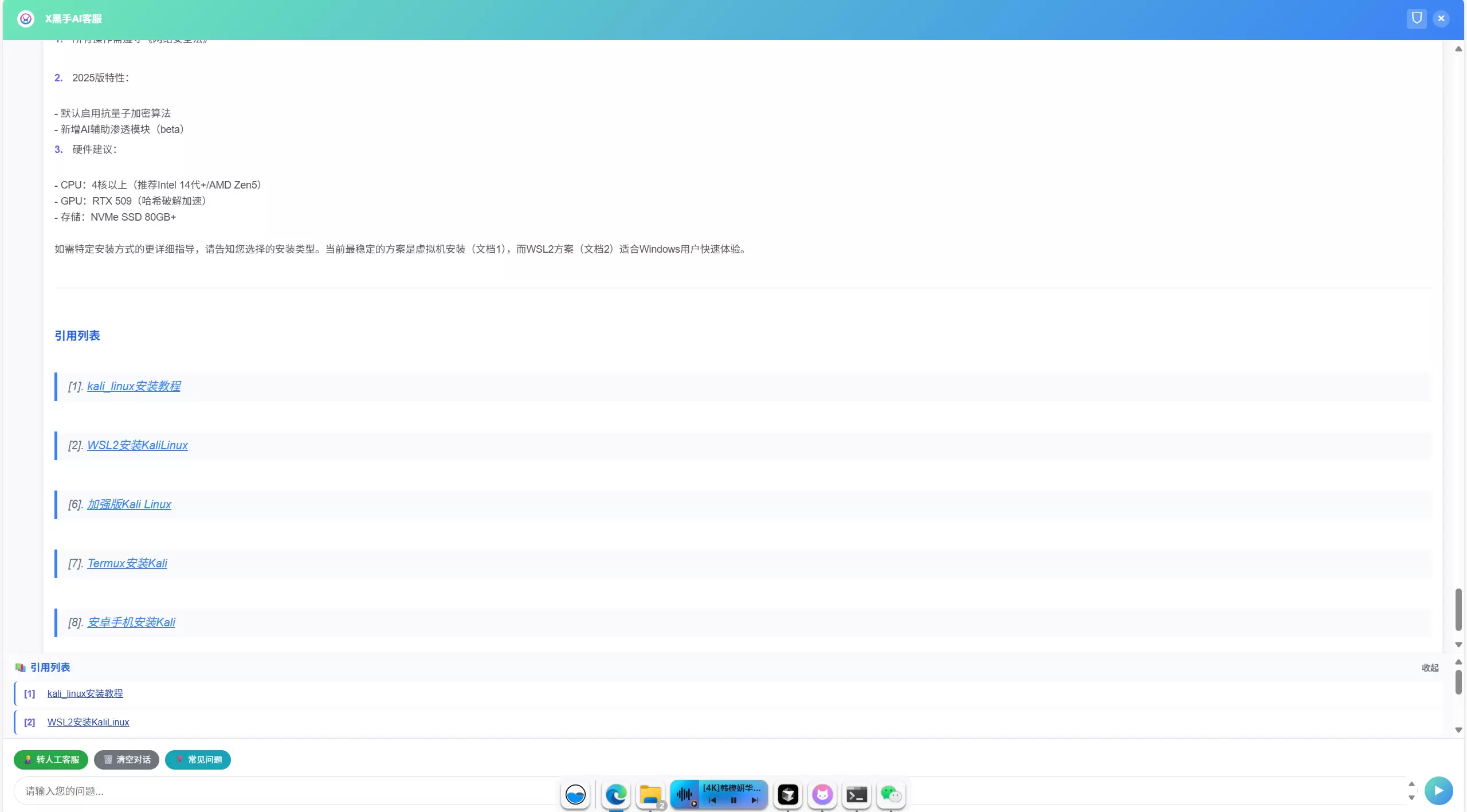
Task: Click the down arrow of reference panel scrollbar
Action: pyautogui.click(x=1458, y=730)
